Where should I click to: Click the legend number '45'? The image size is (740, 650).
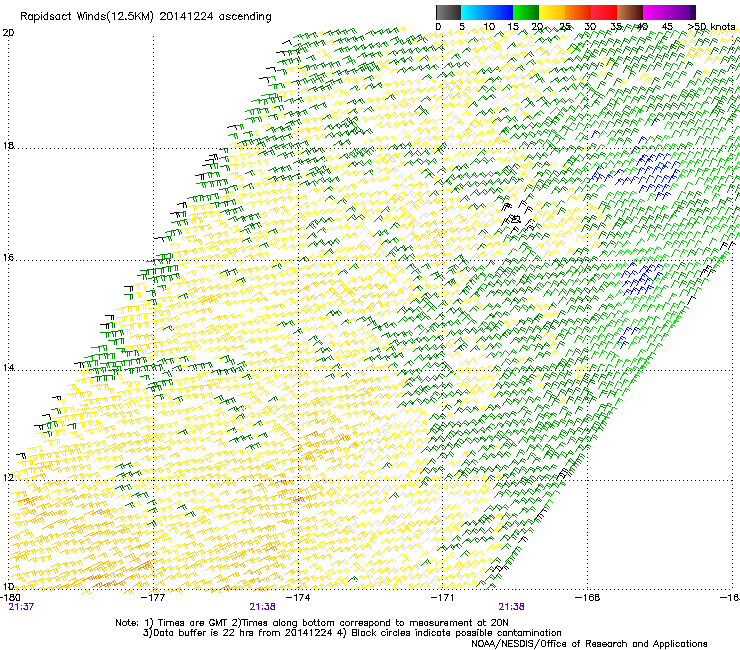(x=667, y=27)
